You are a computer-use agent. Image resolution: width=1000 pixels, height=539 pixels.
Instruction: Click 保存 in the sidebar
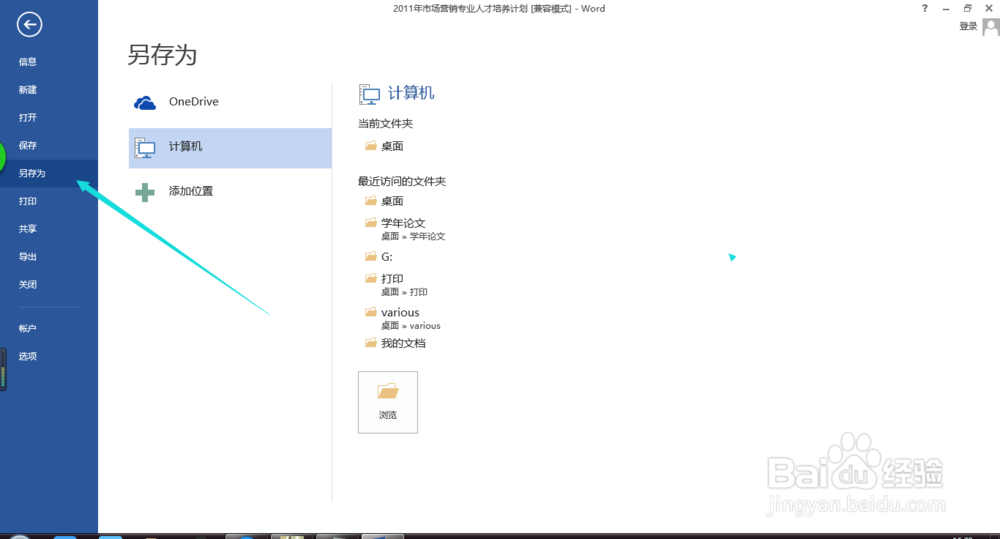(27, 145)
